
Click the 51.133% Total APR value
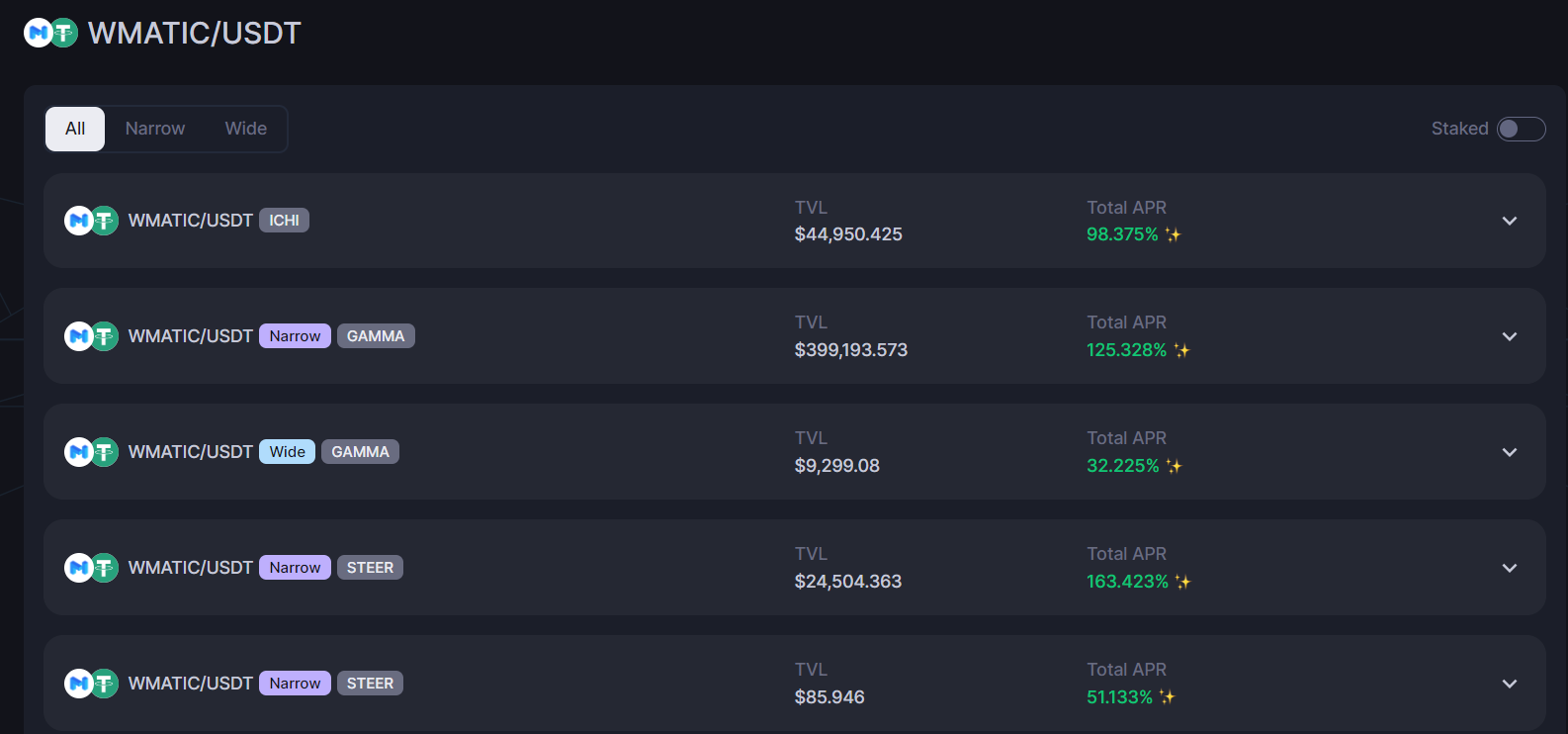click(x=1120, y=697)
